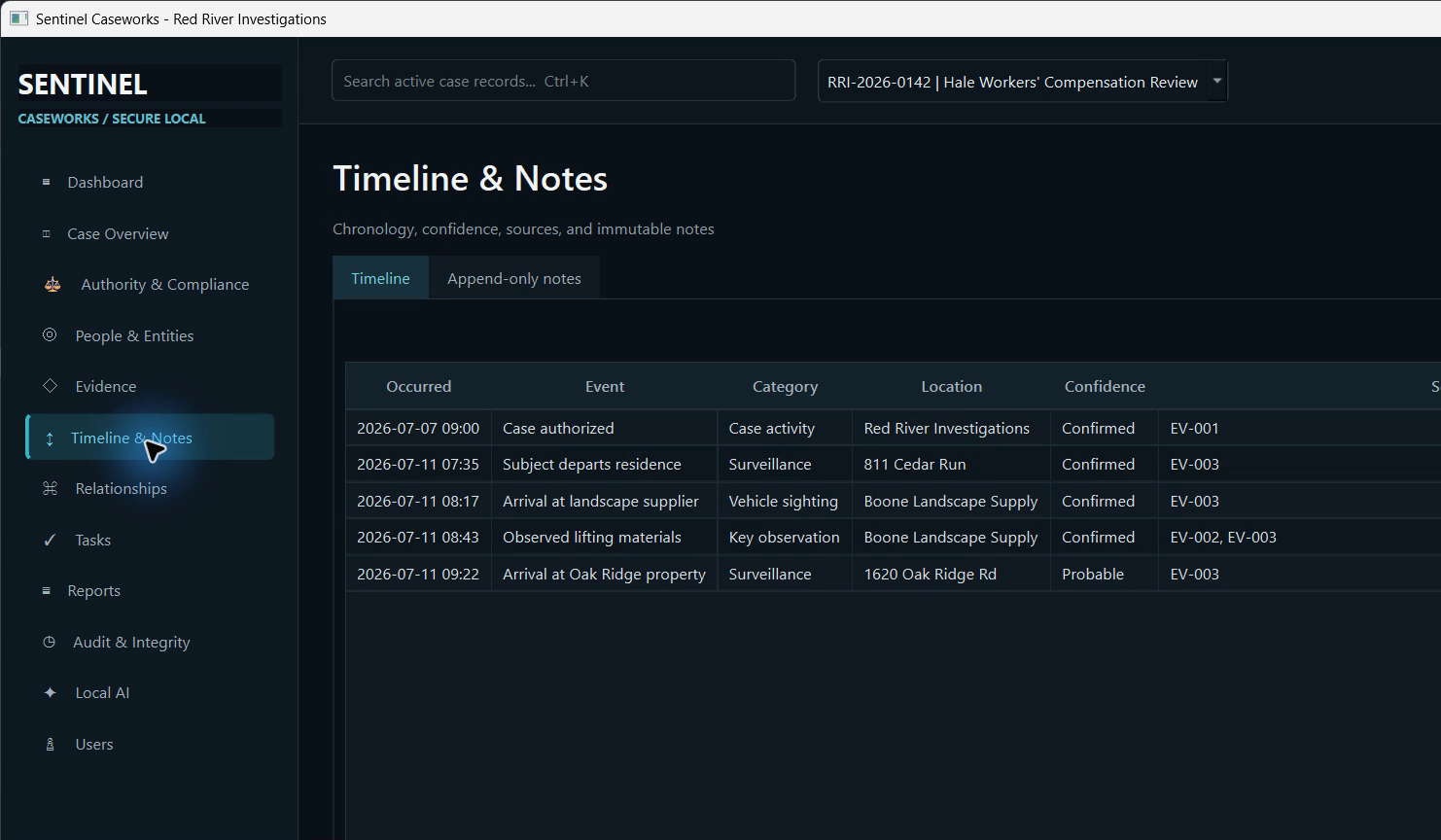Focus the Search active case records field

(564, 81)
